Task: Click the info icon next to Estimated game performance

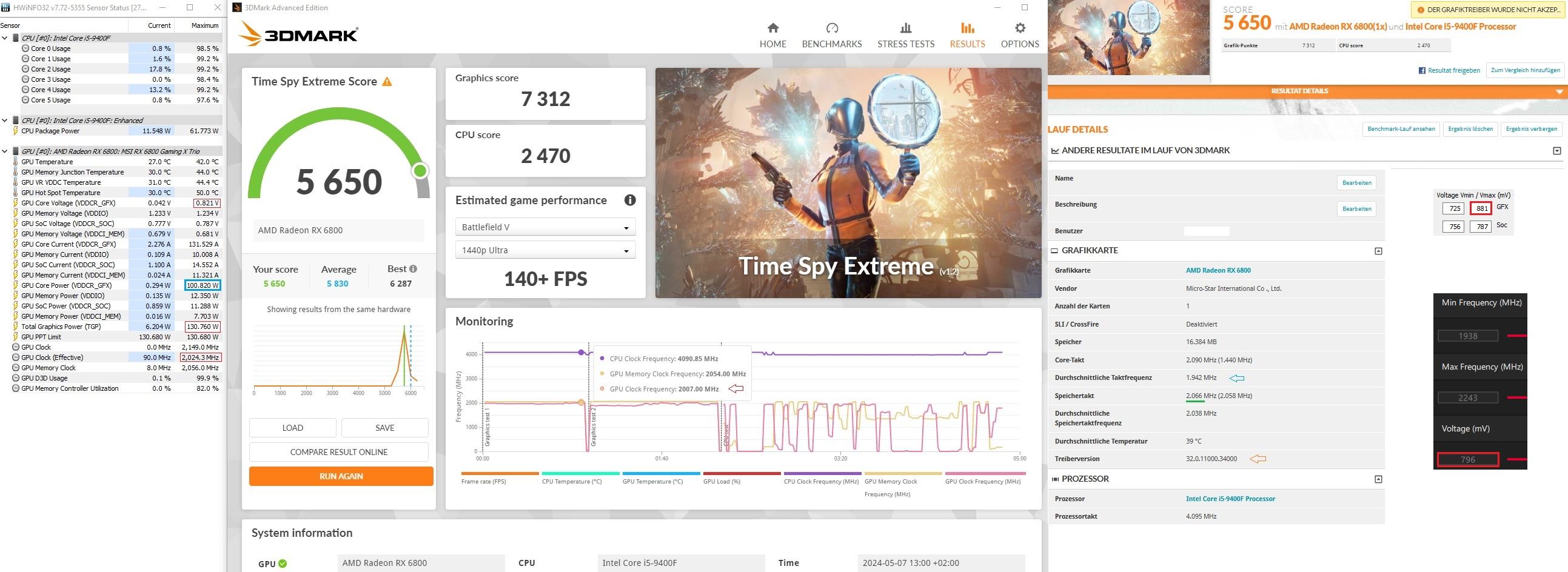Action: 630,200
